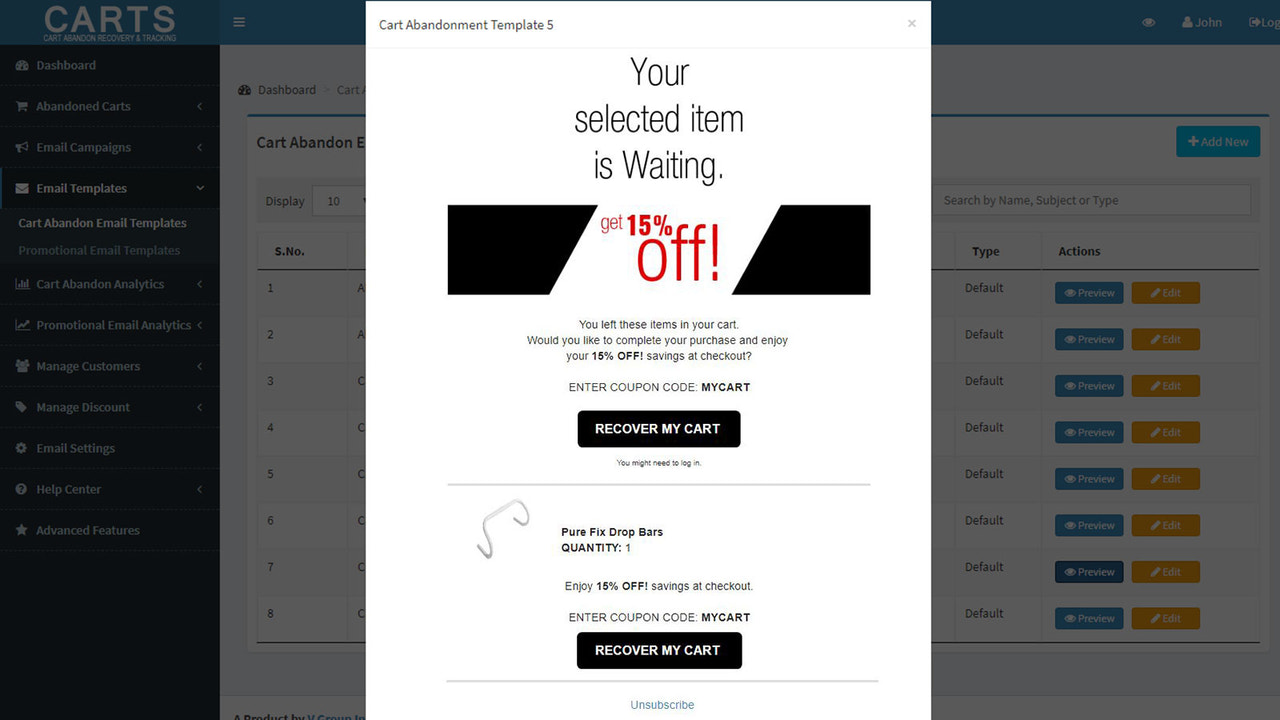Preview template in row 1
Viewport: 1280px width, 720px height.
point(1088,293)
